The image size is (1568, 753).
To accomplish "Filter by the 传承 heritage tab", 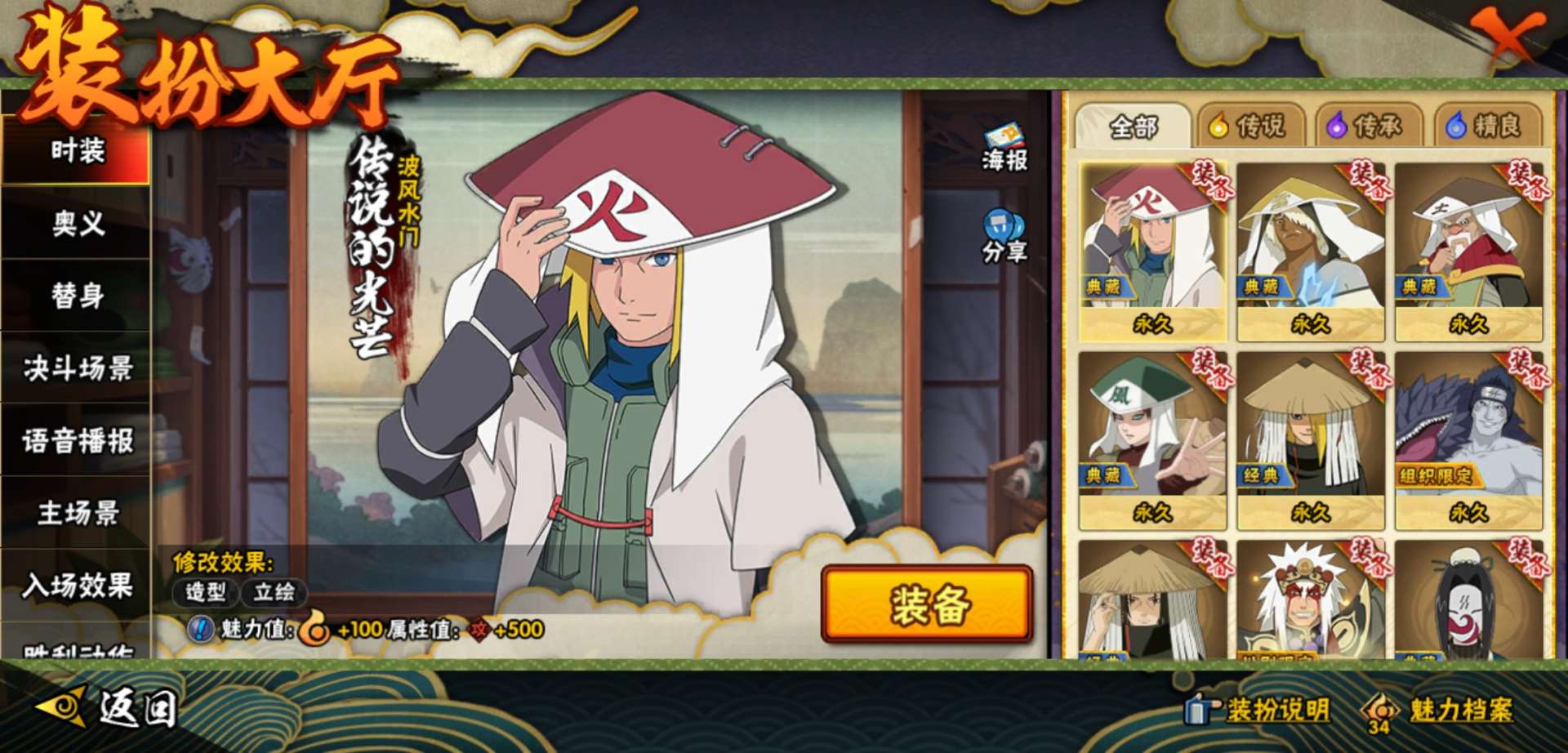I will (x=1369, y=127).
